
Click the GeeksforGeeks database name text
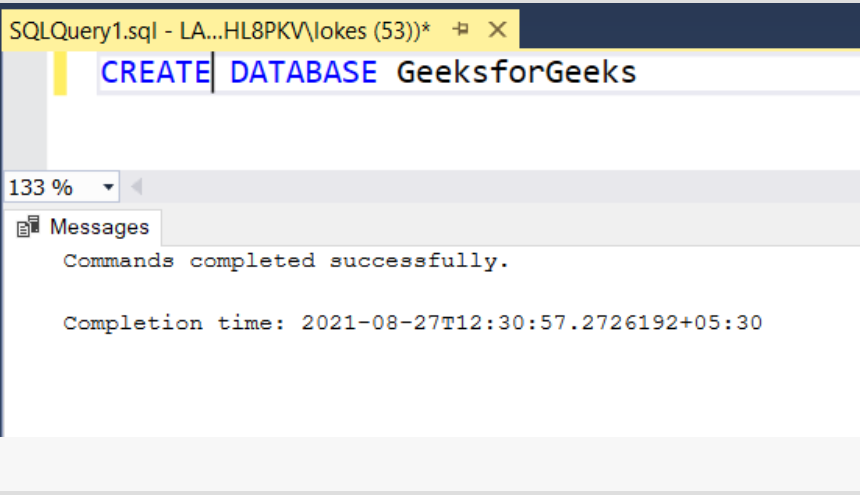(x=516, y=73)
